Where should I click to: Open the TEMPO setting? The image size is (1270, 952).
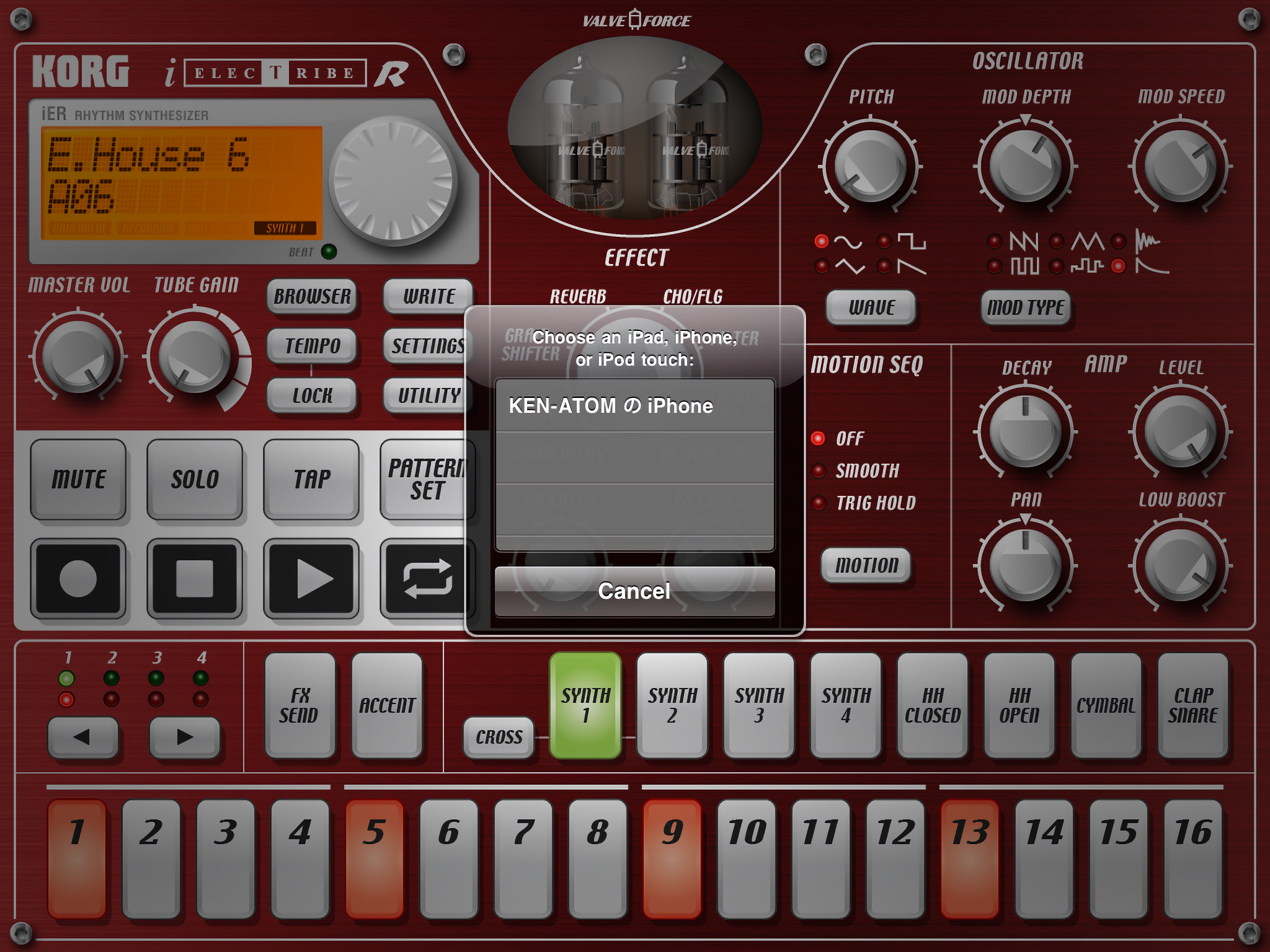pyautogui.click(x=312, y=345)
